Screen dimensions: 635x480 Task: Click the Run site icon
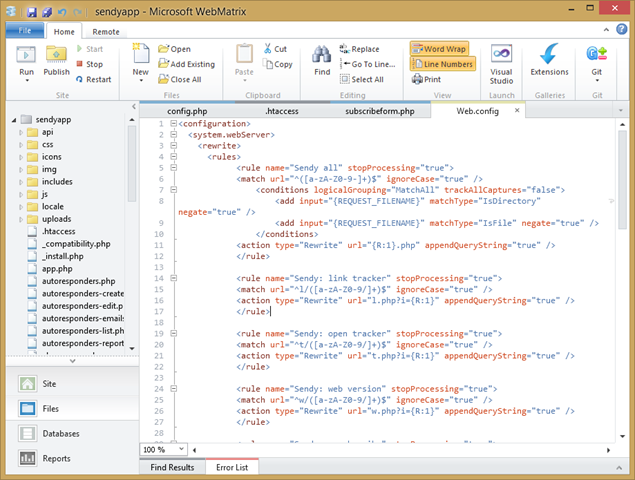tap(26, 55)
